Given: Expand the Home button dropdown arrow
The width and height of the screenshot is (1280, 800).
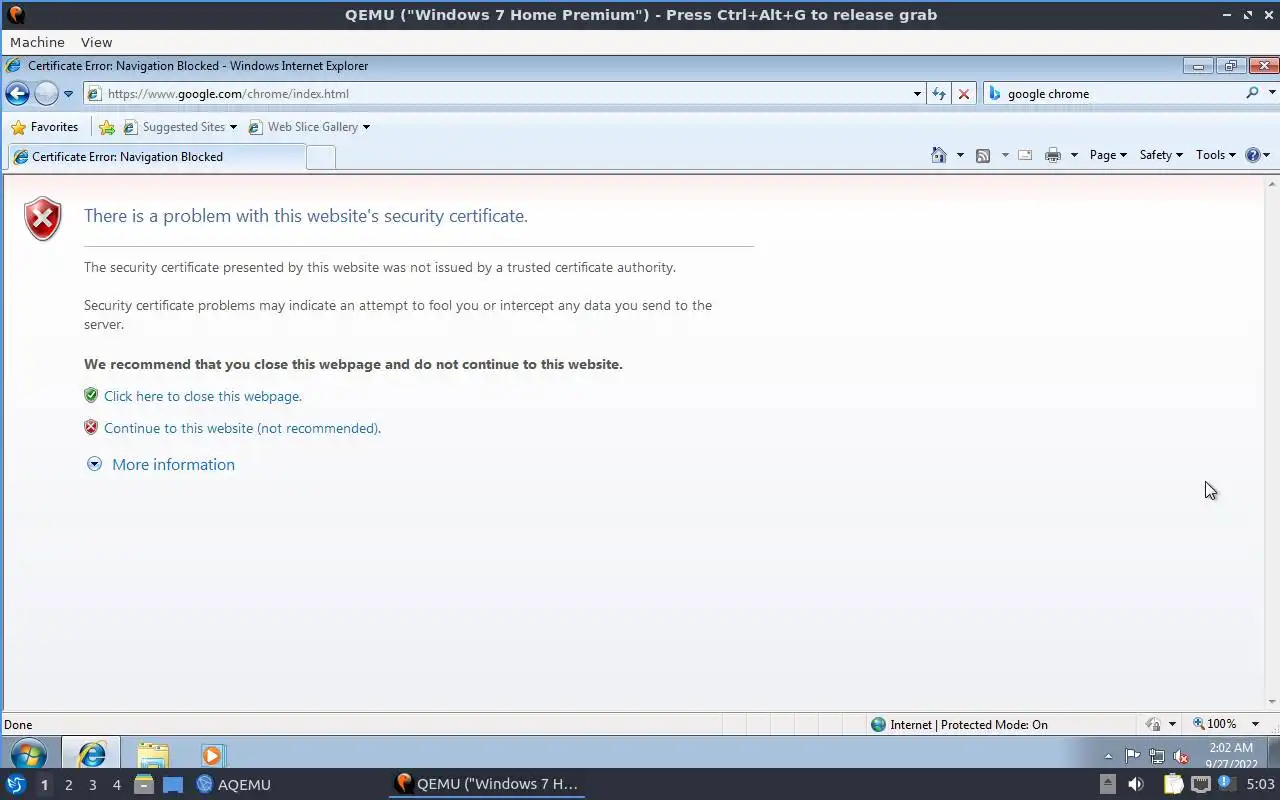Looking at the screenshot, I should click(x=960, y=155).
